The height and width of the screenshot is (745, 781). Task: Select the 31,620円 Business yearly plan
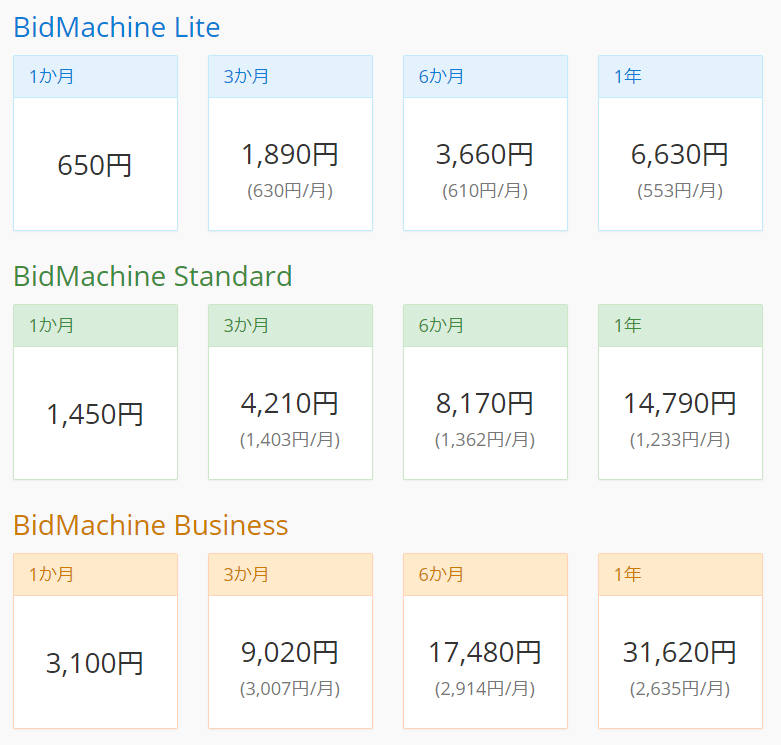click(680, 653)
